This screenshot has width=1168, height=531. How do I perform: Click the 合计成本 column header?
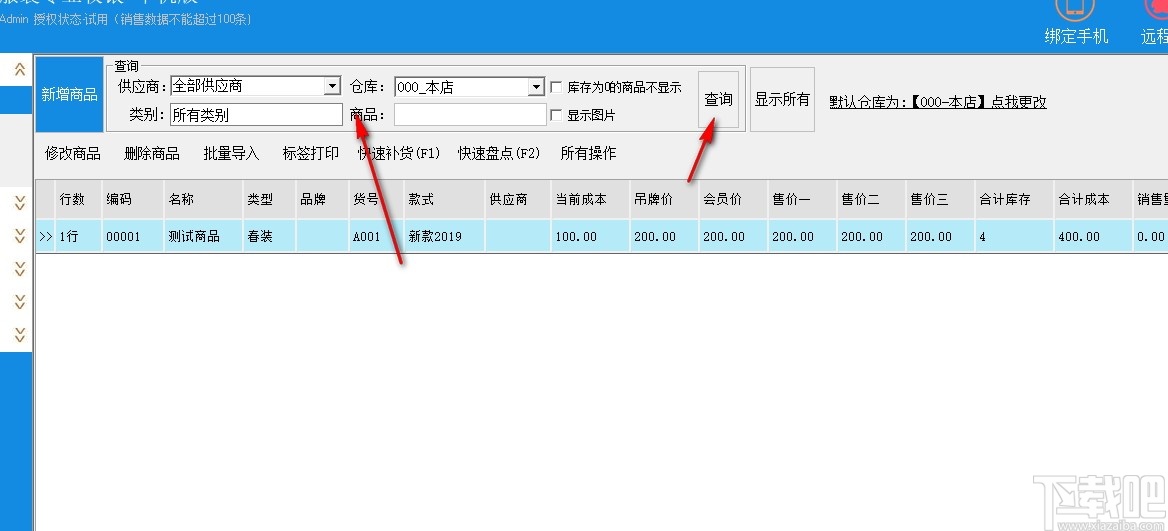click(1094, 200)
